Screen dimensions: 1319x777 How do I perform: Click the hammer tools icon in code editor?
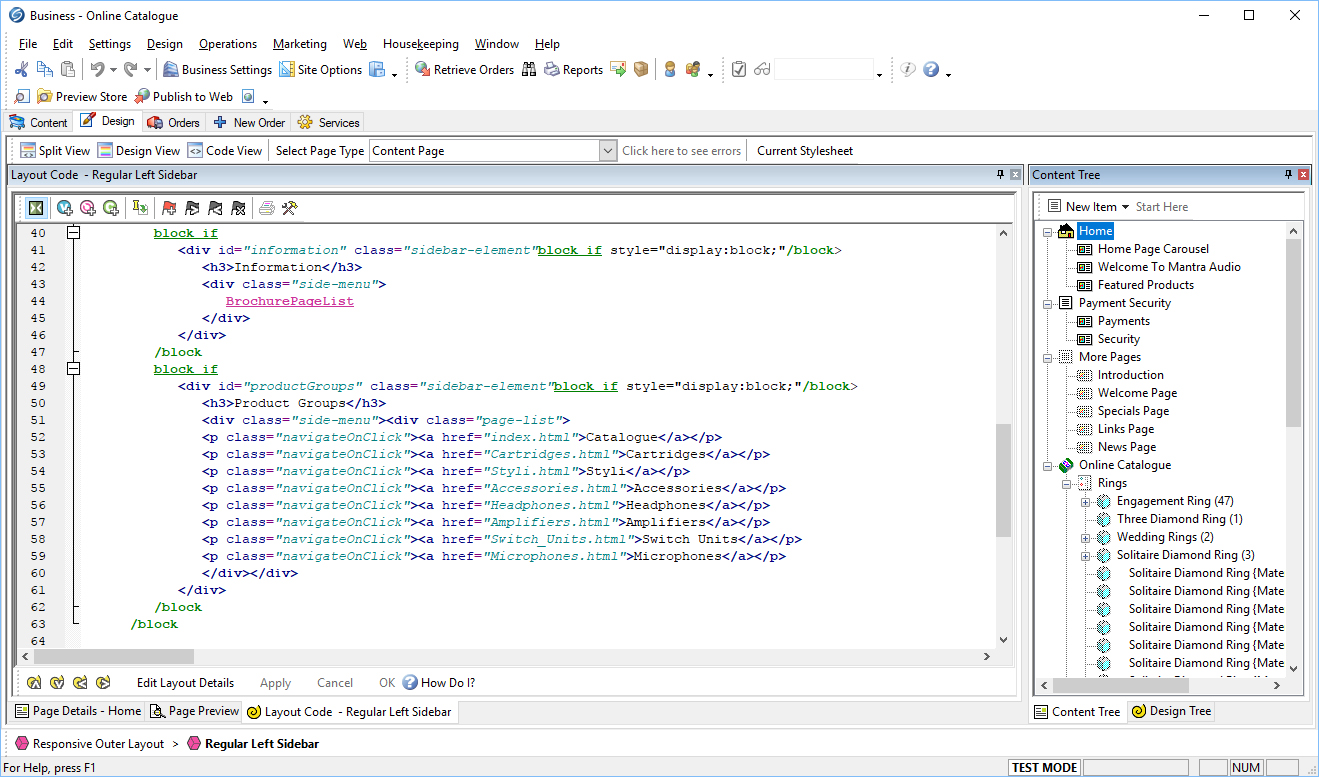coord(290,208)
